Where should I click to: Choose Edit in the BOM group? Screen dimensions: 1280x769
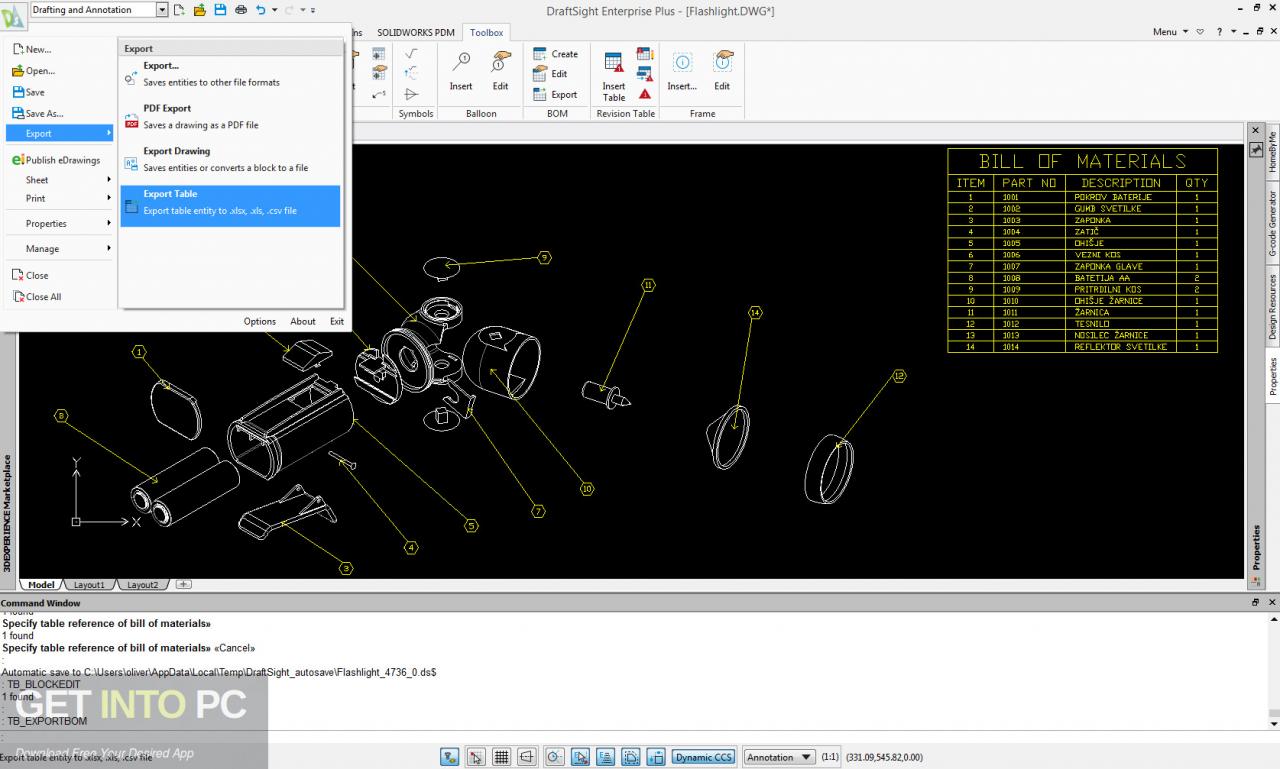550,74
